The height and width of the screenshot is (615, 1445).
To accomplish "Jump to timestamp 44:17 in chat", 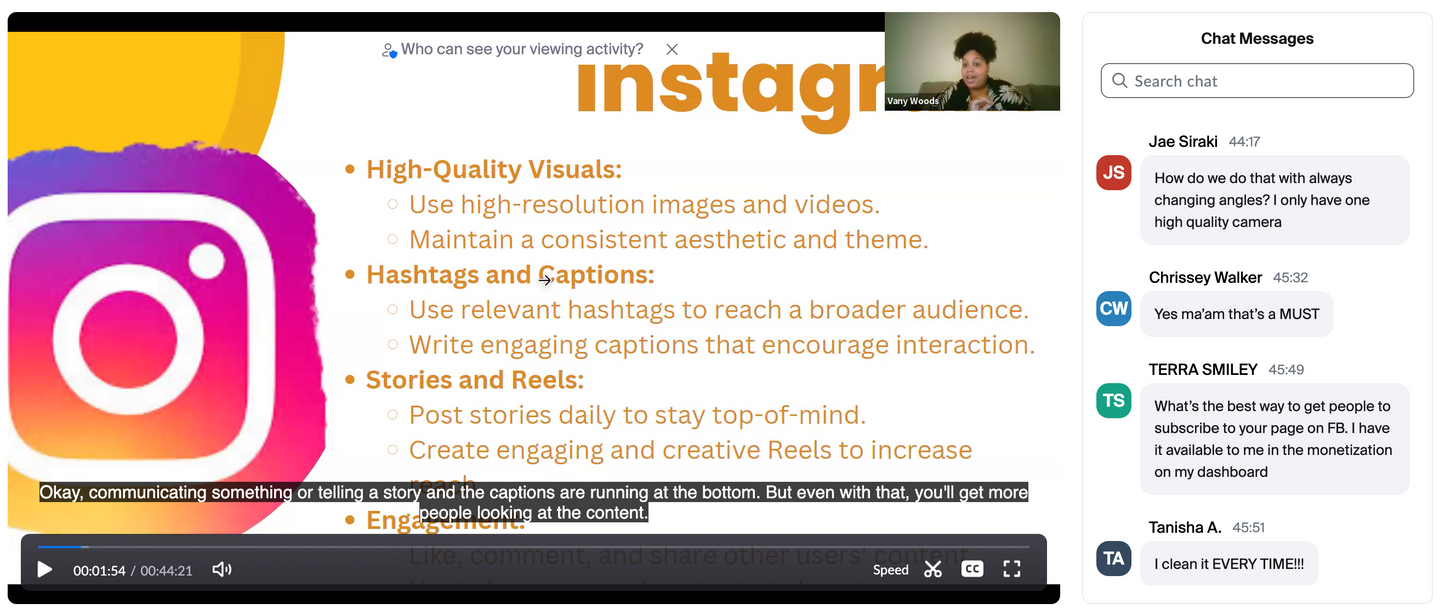I will point(1244,142).
